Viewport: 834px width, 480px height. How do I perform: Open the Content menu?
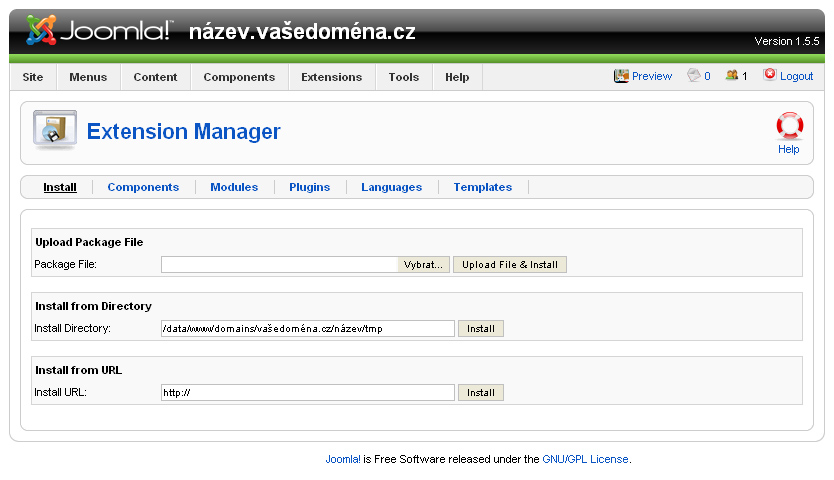[155, 77]
